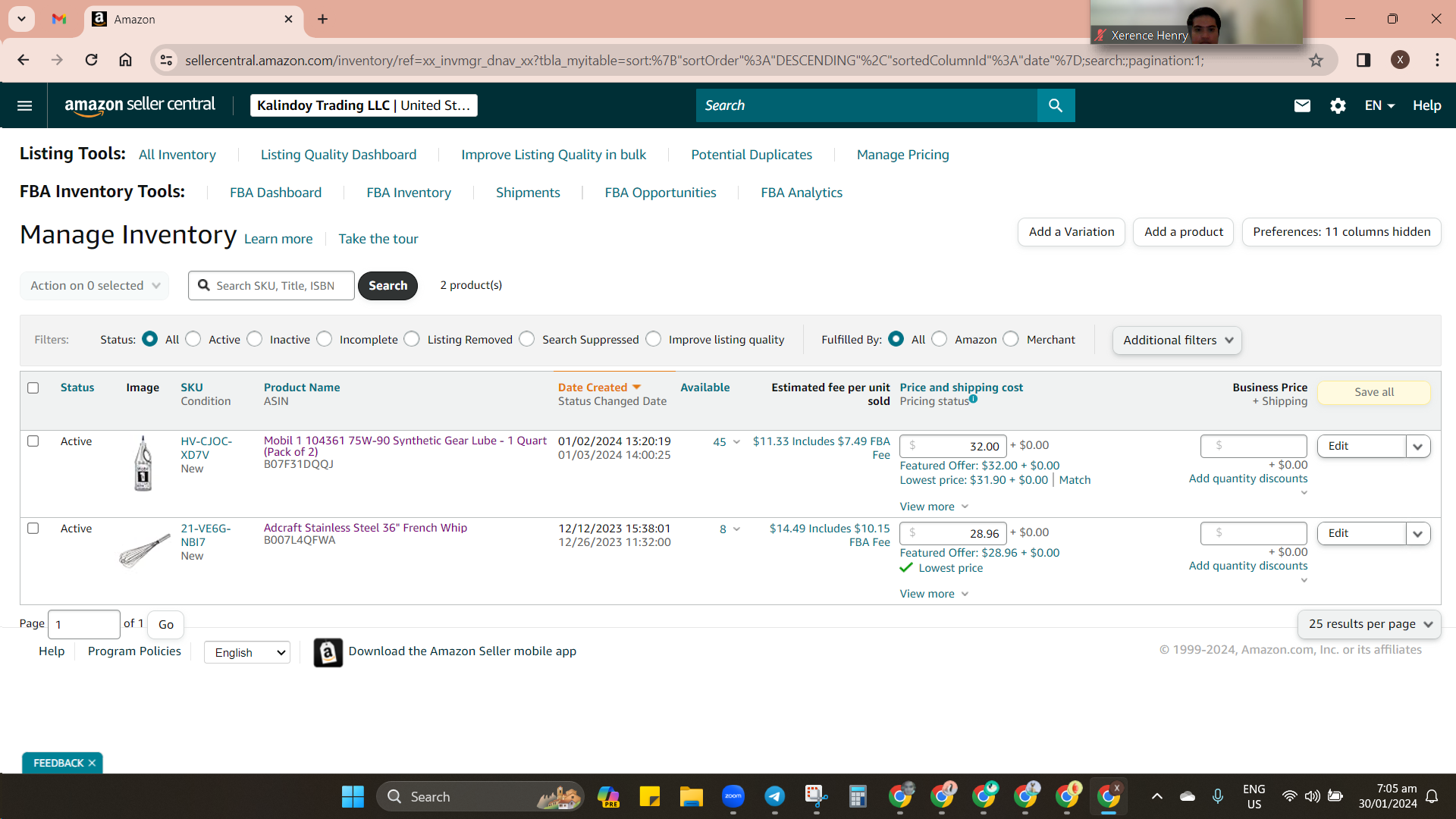Click the Add a Variation button
Screen dimensions: 1456x819
click(x=1072, y=232)
